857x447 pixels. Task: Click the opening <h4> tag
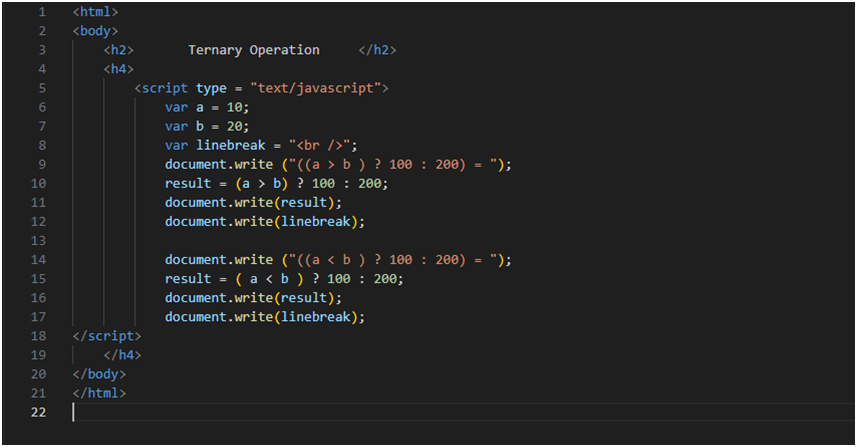(119, 69)
